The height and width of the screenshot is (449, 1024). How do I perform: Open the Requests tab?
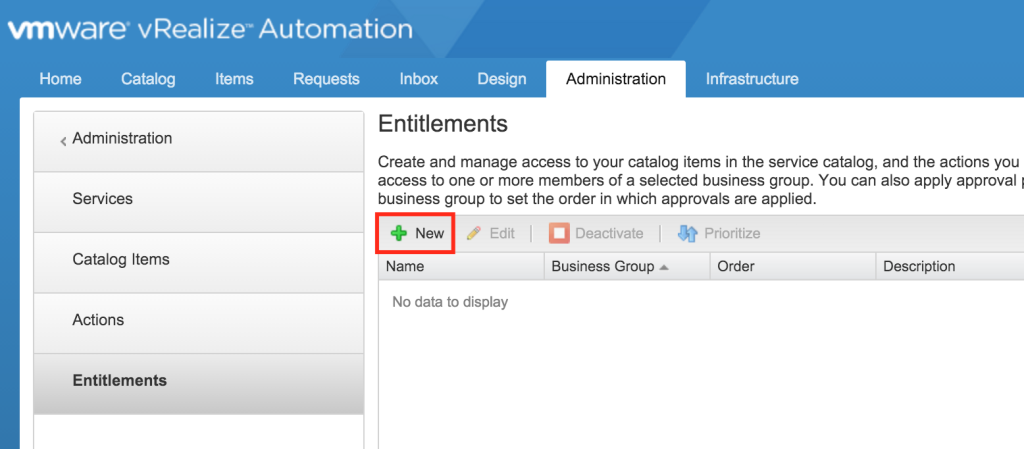(326, 79)
